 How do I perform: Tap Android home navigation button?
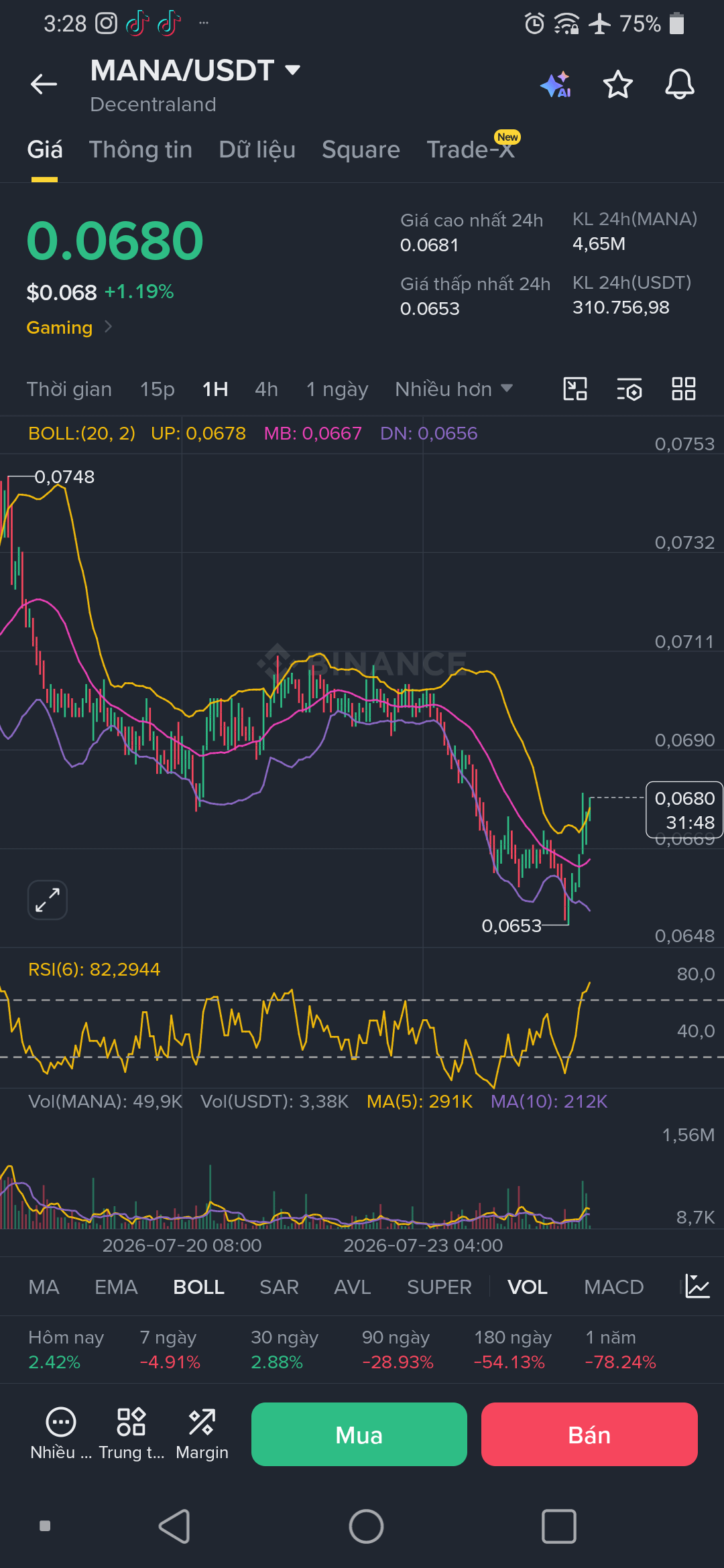(366, 1526)
